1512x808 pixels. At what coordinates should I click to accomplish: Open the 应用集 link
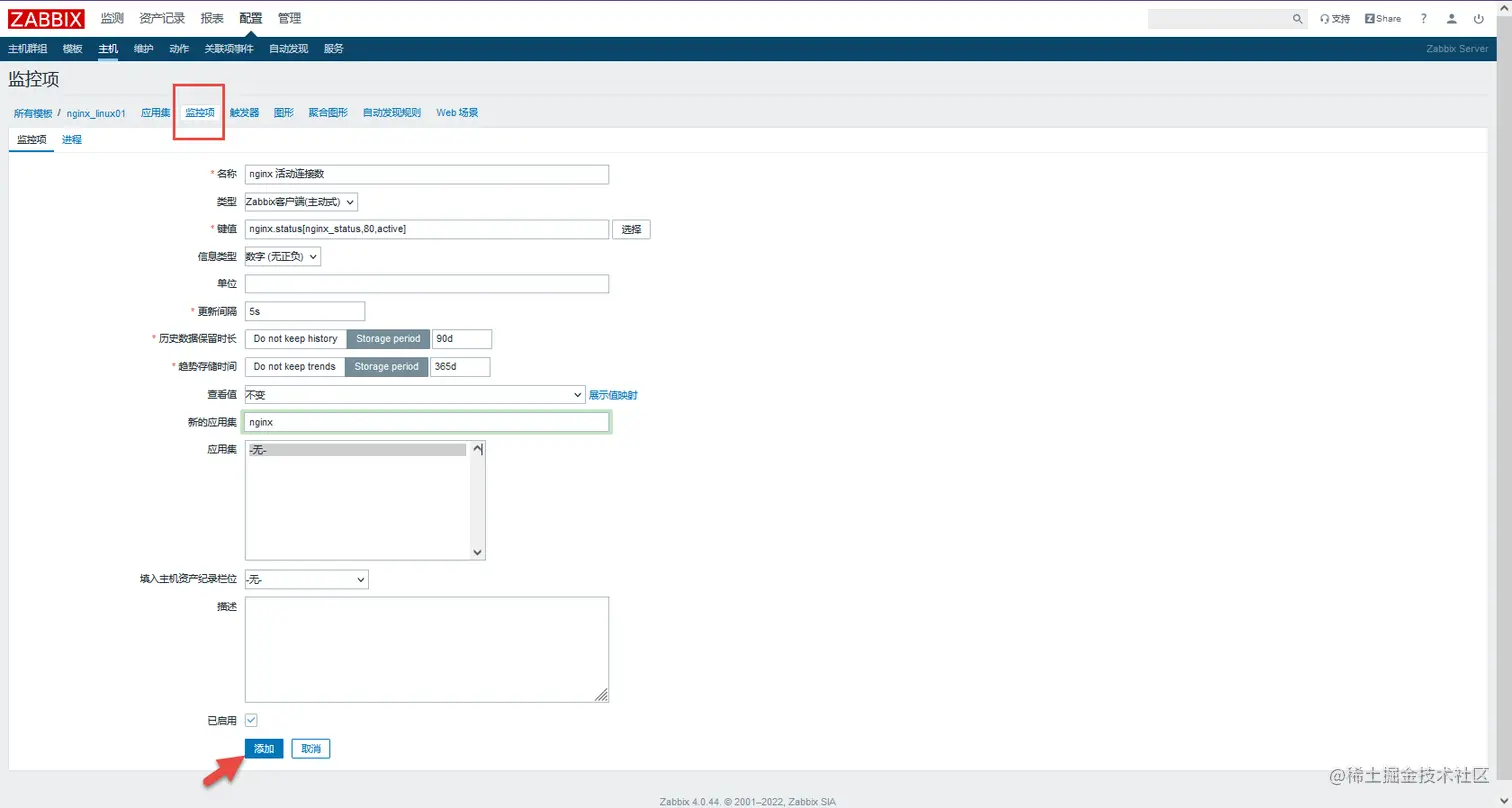click(156, 113)
